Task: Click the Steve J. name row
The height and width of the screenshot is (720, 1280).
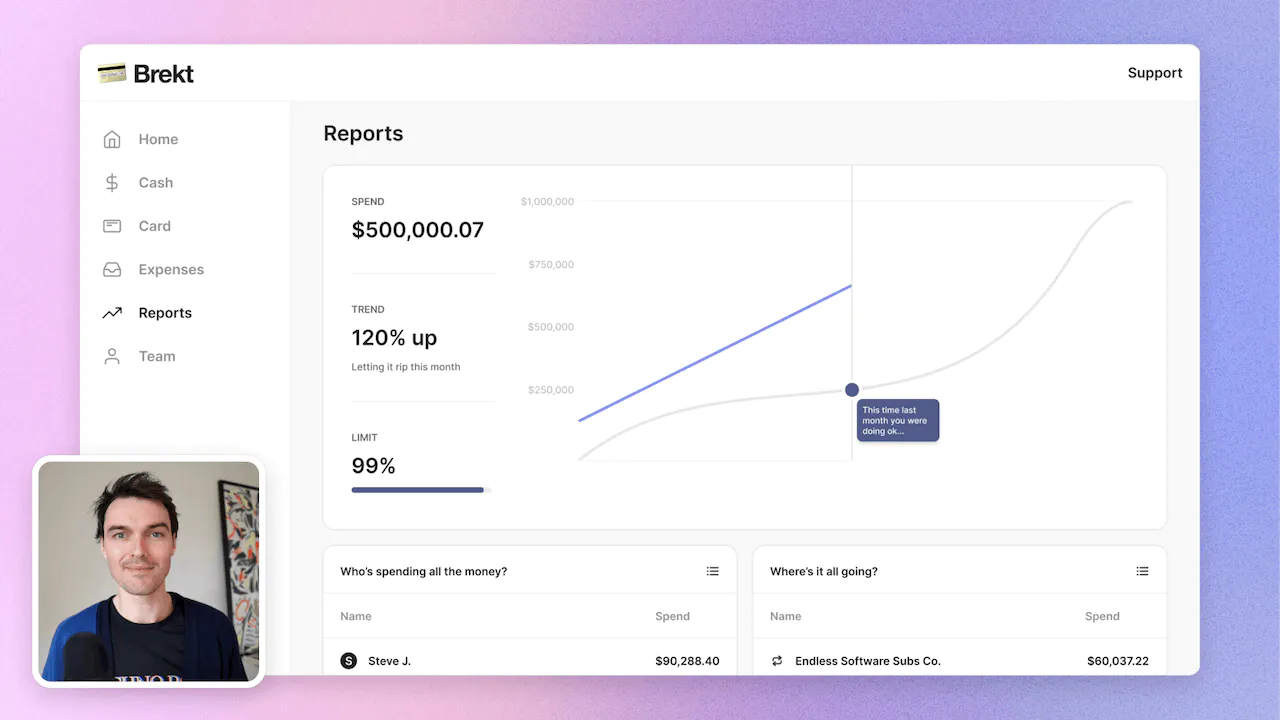Action: [x=530, y=661]
